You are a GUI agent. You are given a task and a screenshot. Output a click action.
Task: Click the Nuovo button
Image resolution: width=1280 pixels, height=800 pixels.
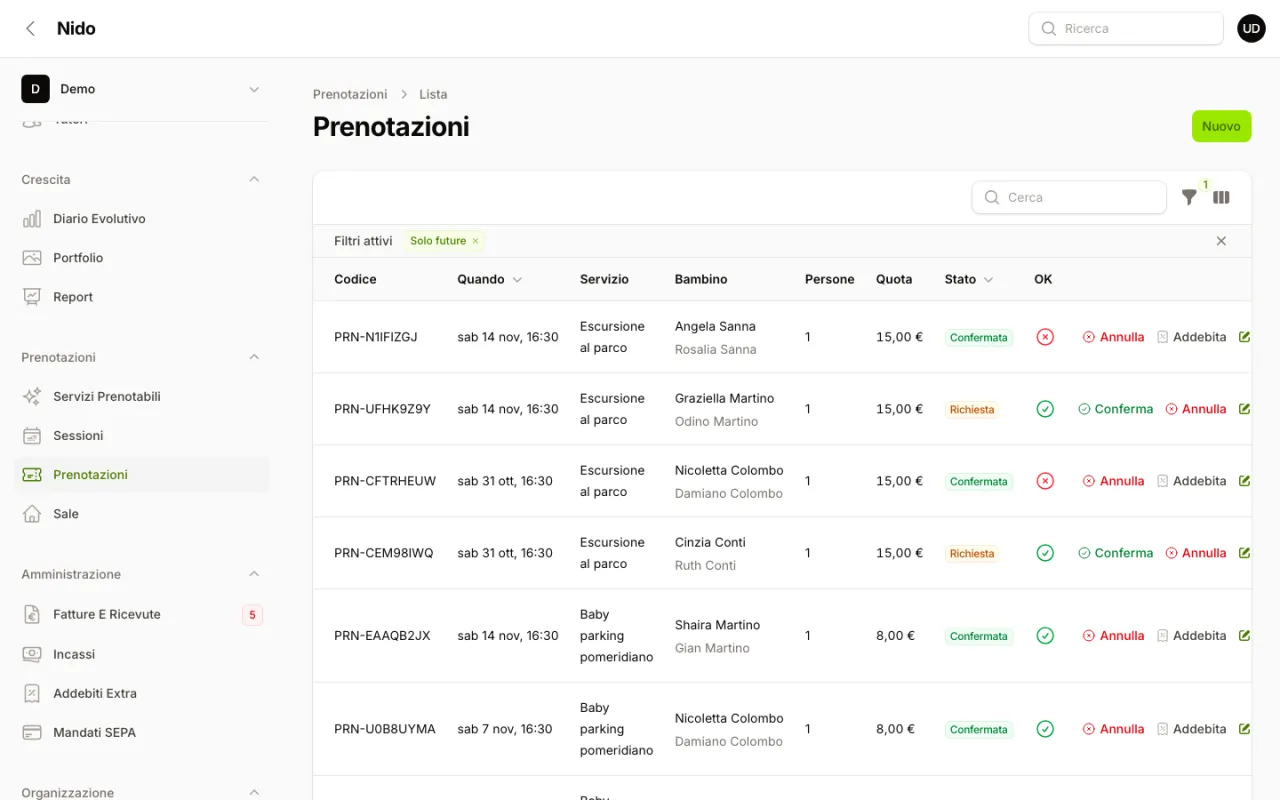pyautogui.click(x=1221, y=126)
